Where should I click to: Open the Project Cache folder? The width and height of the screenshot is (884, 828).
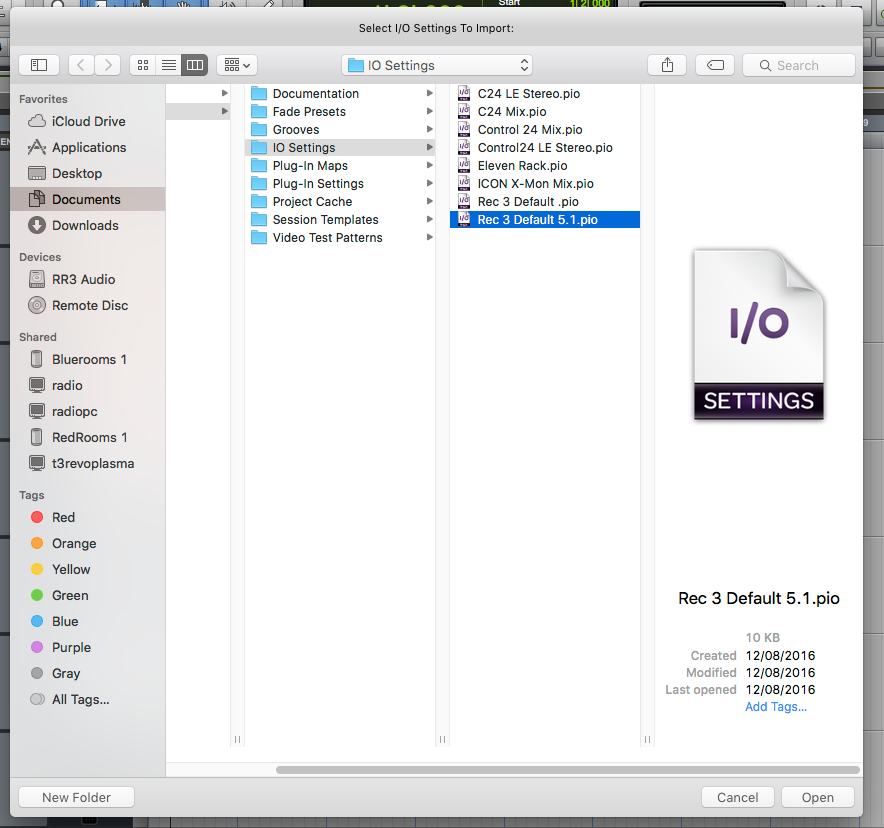(x=340, y=201)
